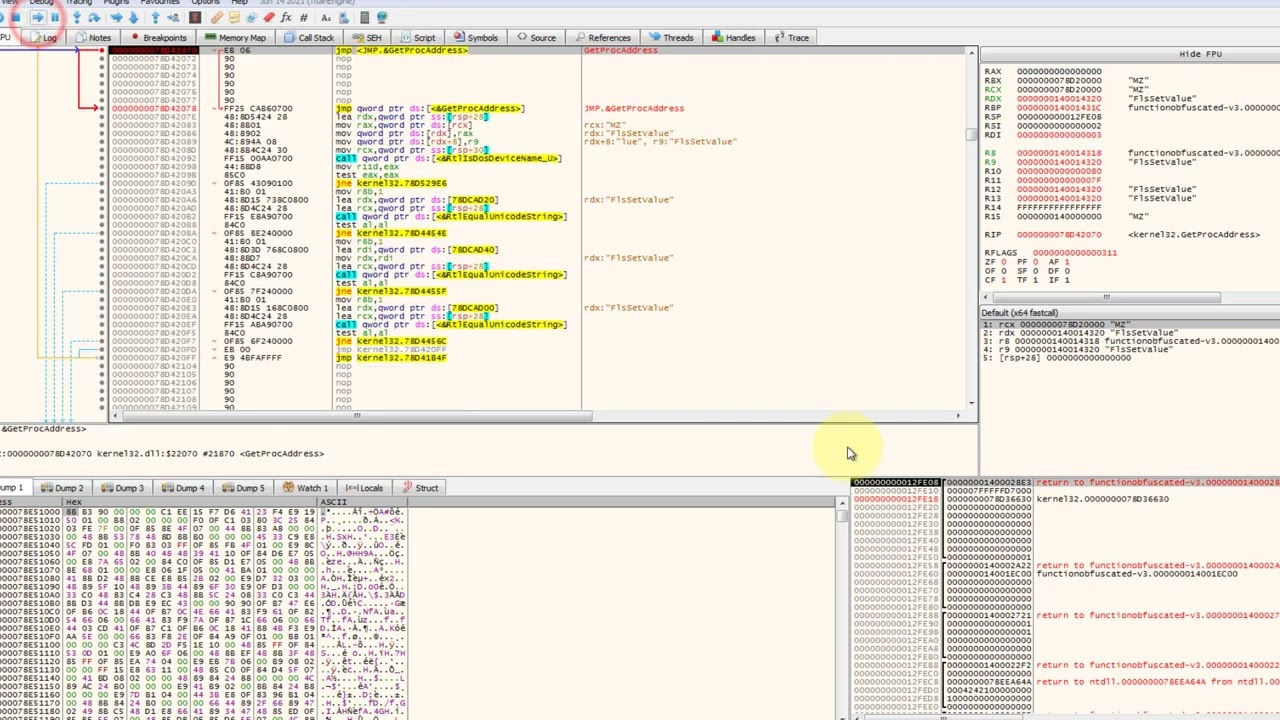
Task: Open the Handles tab
Action: pyautogui.click(x=734, y=38)
